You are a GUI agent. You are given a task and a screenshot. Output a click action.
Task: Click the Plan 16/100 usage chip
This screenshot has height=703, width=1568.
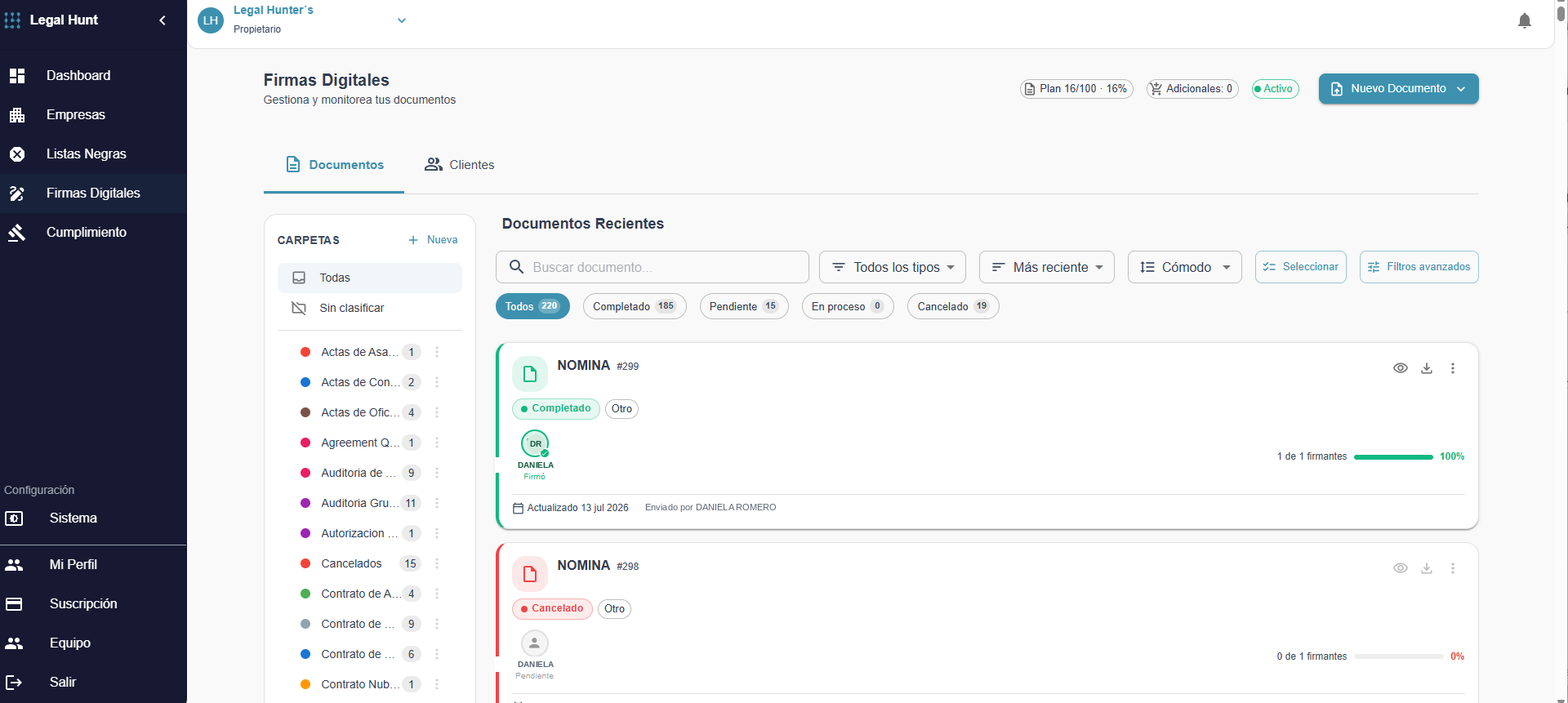pyautogui.click(x=1076, y=88)
